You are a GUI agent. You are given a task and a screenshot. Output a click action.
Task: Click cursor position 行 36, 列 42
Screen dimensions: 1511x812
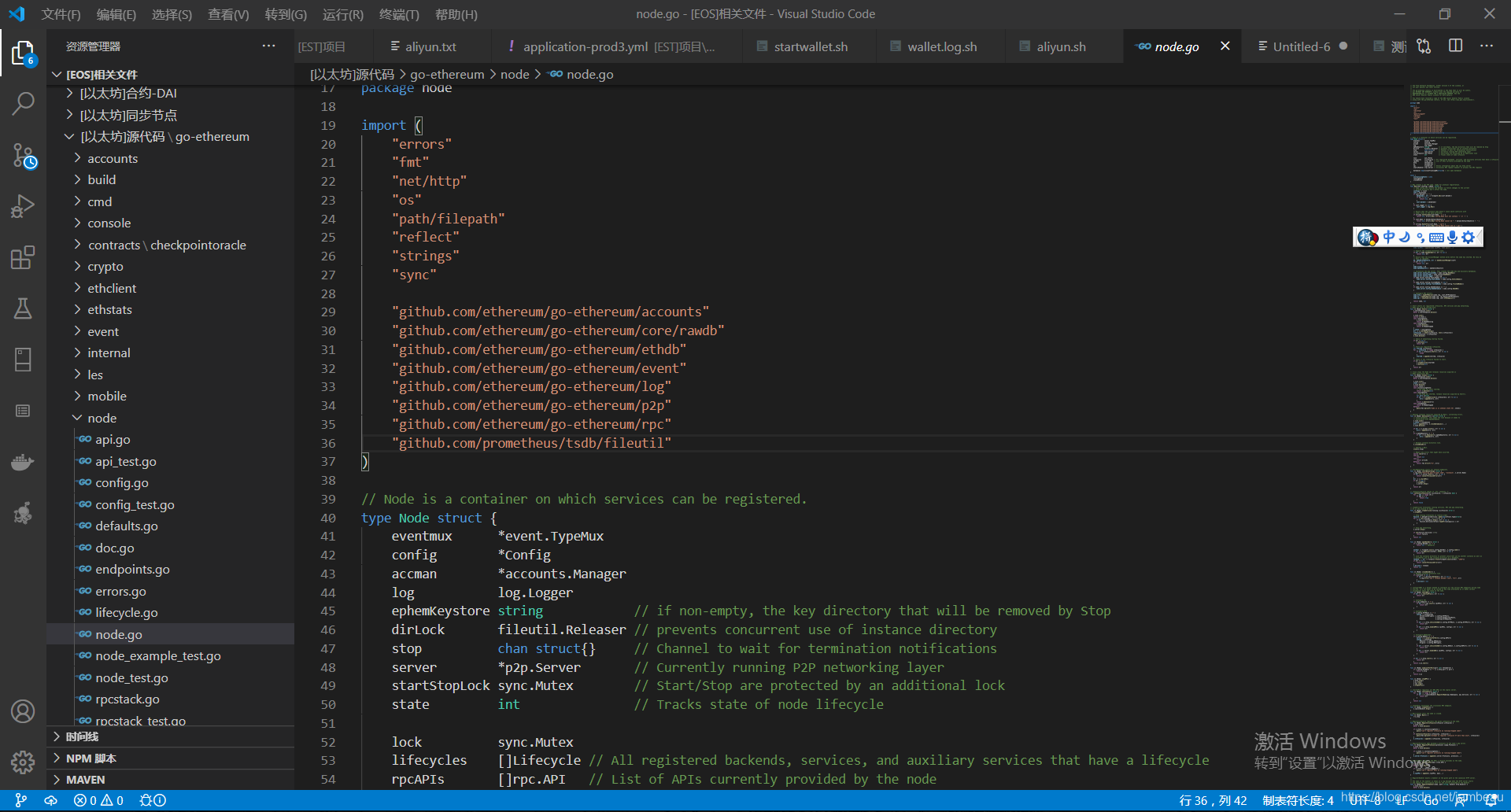(x=1213, y=800)
